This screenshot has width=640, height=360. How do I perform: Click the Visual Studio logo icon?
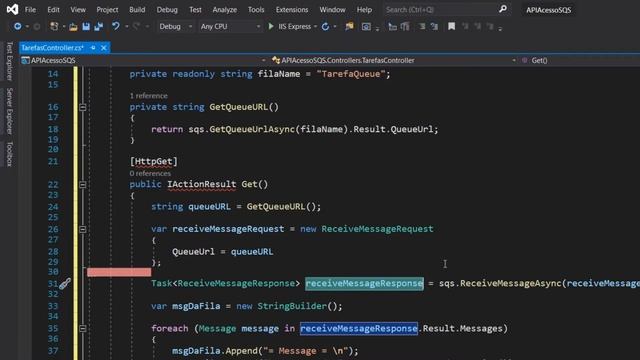pyautogui.click(x=12, y=9)
